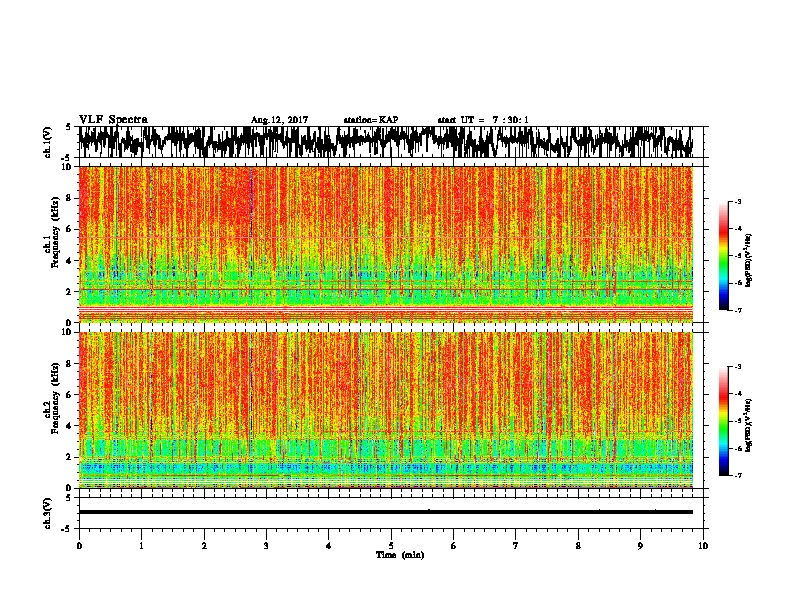This screenshot has width=792, height=612.
Task: Click the "ch.1(V)" waveform axis label
Action: tap(47, 142)
